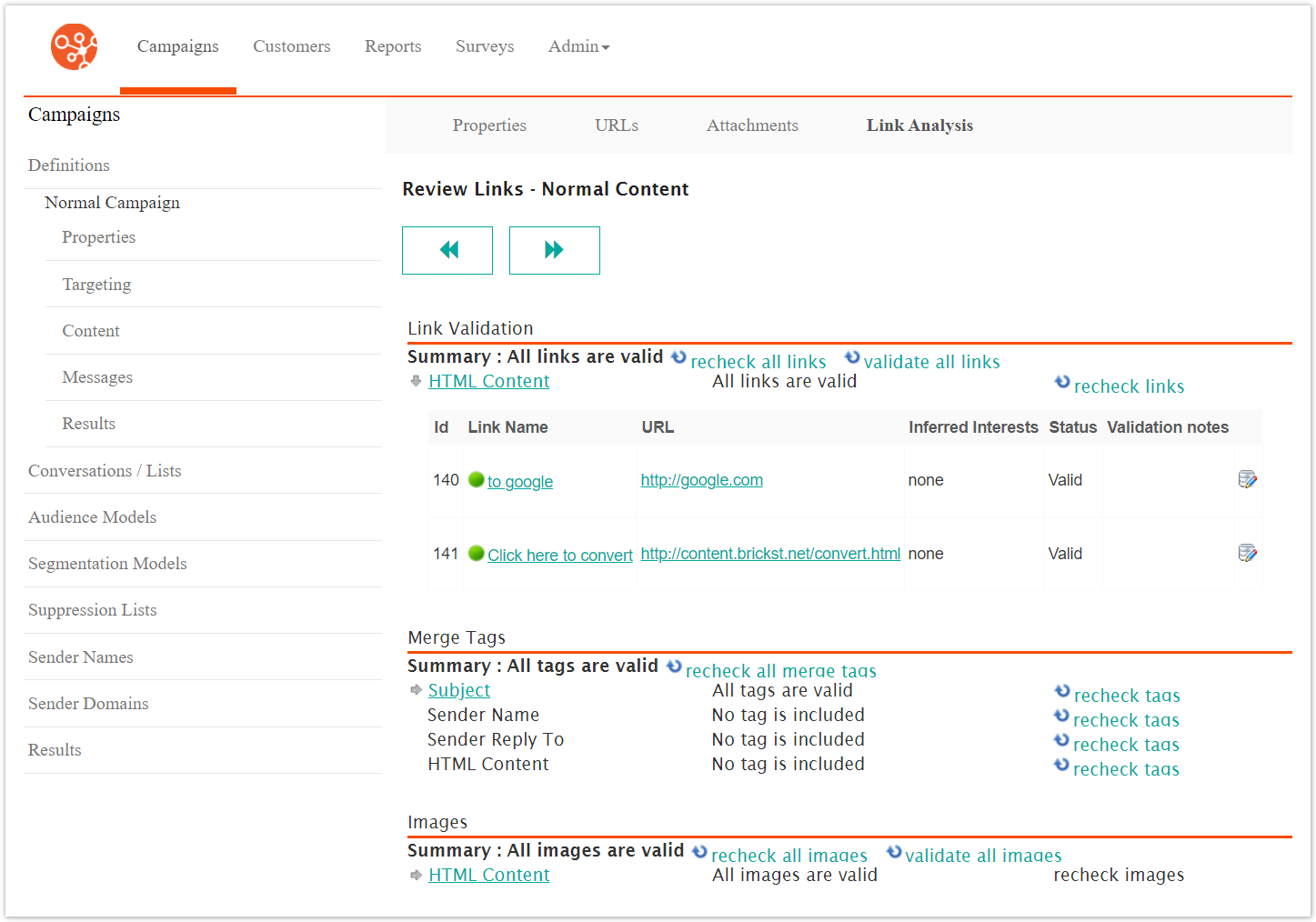This screenshot has height=922, width=1316.
Task: Expand the Subject merge tags row
Action: click(x=416, y=690)
